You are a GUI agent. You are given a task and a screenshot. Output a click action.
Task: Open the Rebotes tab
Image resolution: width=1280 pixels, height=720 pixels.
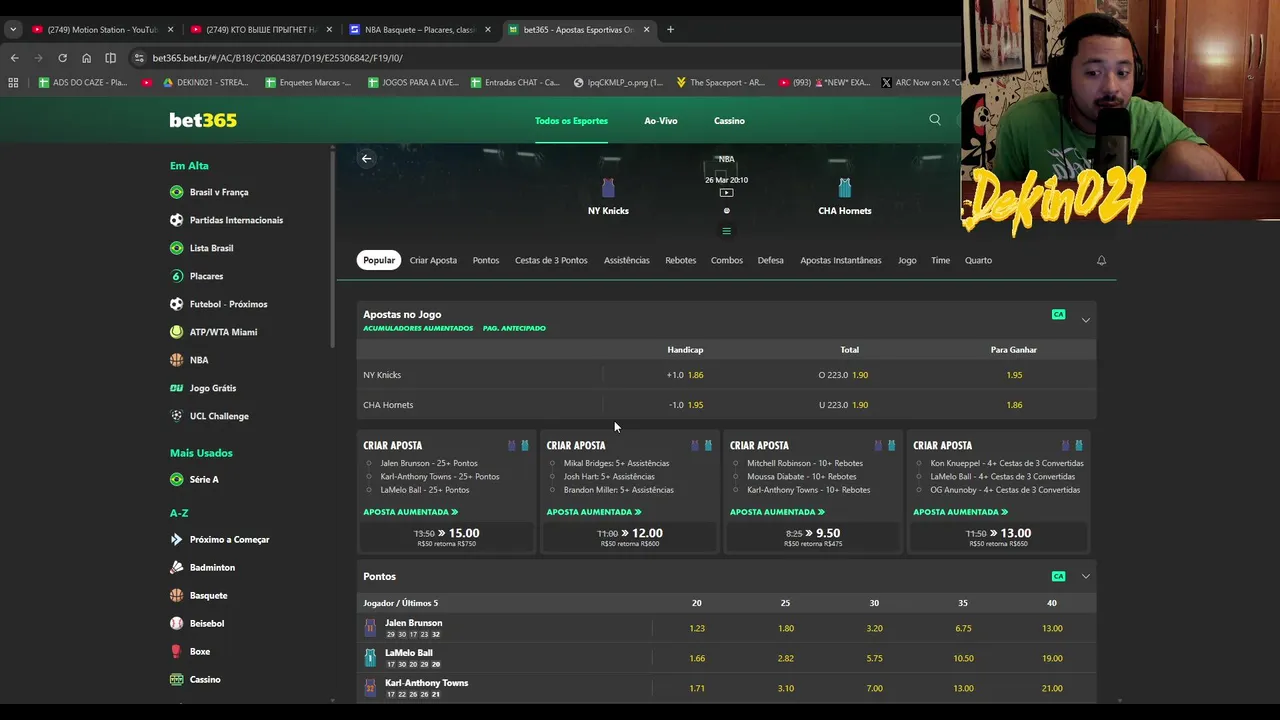680,260
